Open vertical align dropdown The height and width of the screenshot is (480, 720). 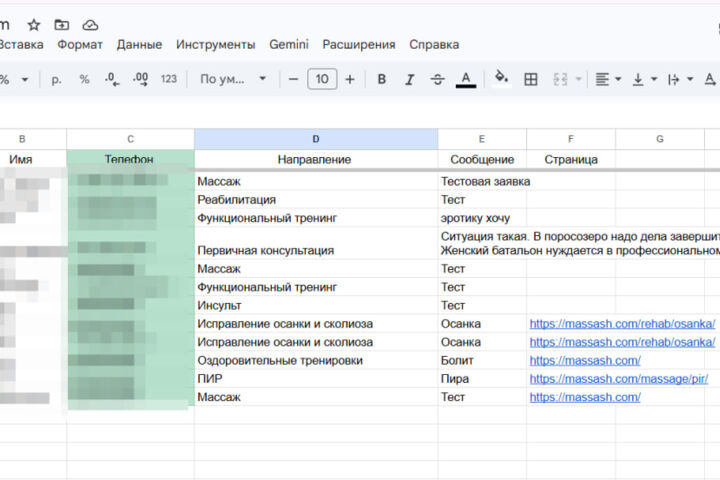644,79
